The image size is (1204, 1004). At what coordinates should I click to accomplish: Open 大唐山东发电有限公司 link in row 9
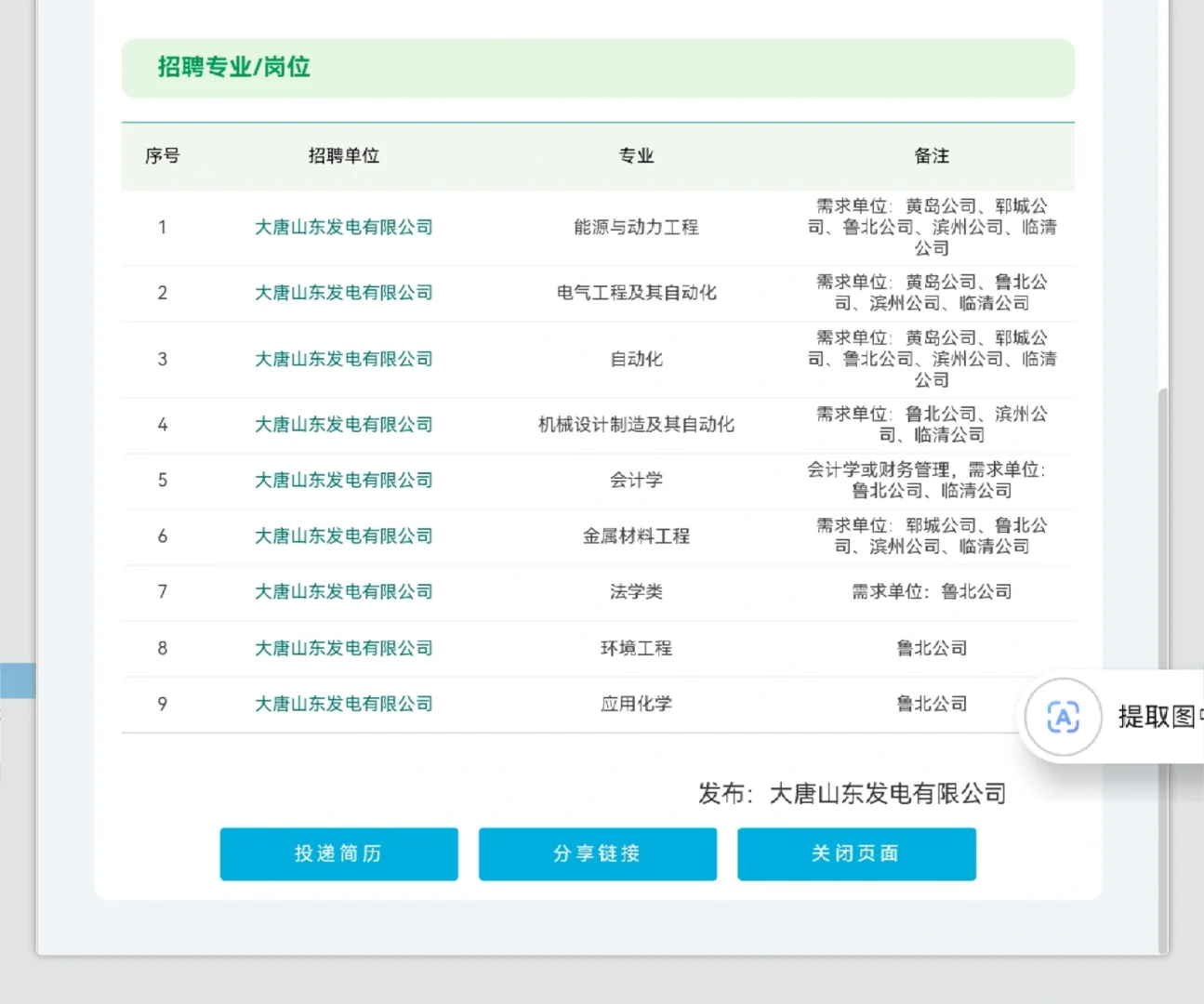click(344, 704)
